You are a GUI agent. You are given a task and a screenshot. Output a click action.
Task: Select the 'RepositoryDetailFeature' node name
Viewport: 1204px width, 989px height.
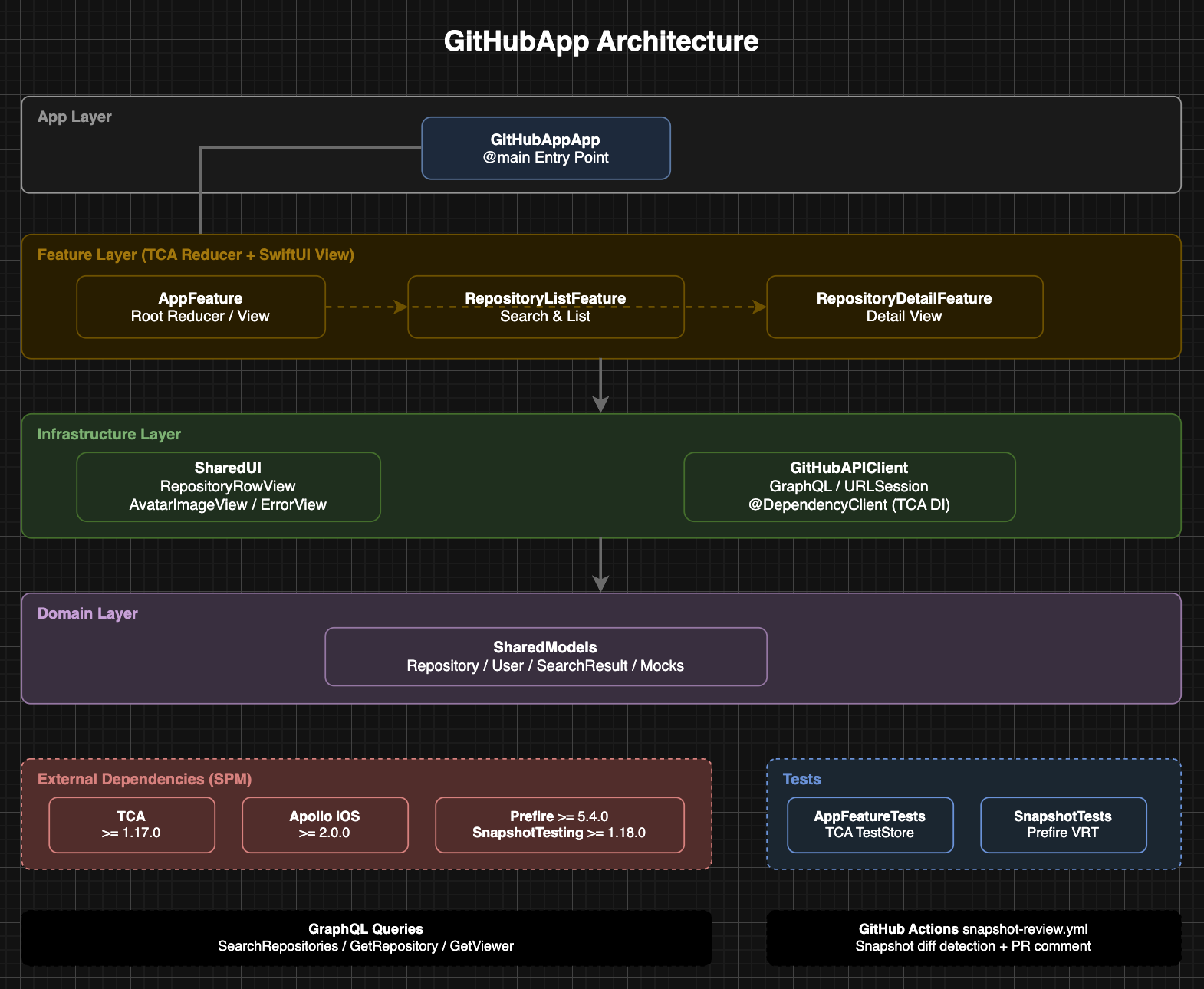coord(904,298)
